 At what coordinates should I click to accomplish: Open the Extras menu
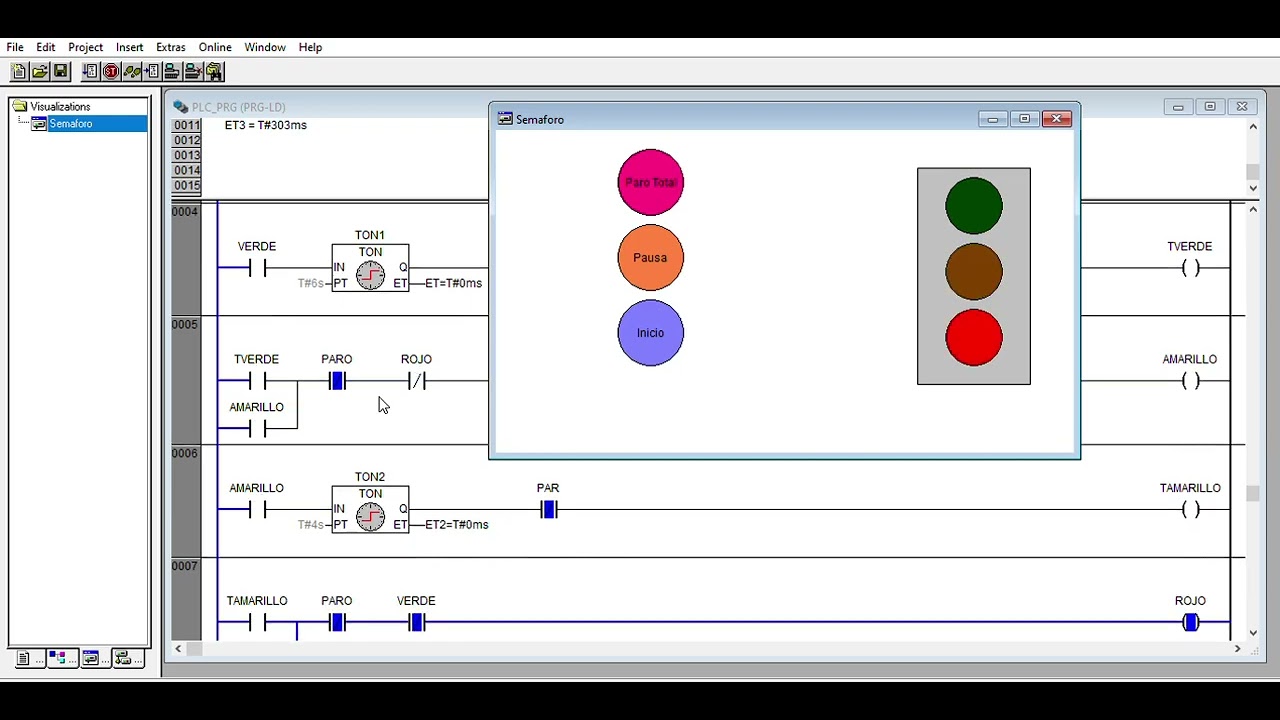coord(171,47)
